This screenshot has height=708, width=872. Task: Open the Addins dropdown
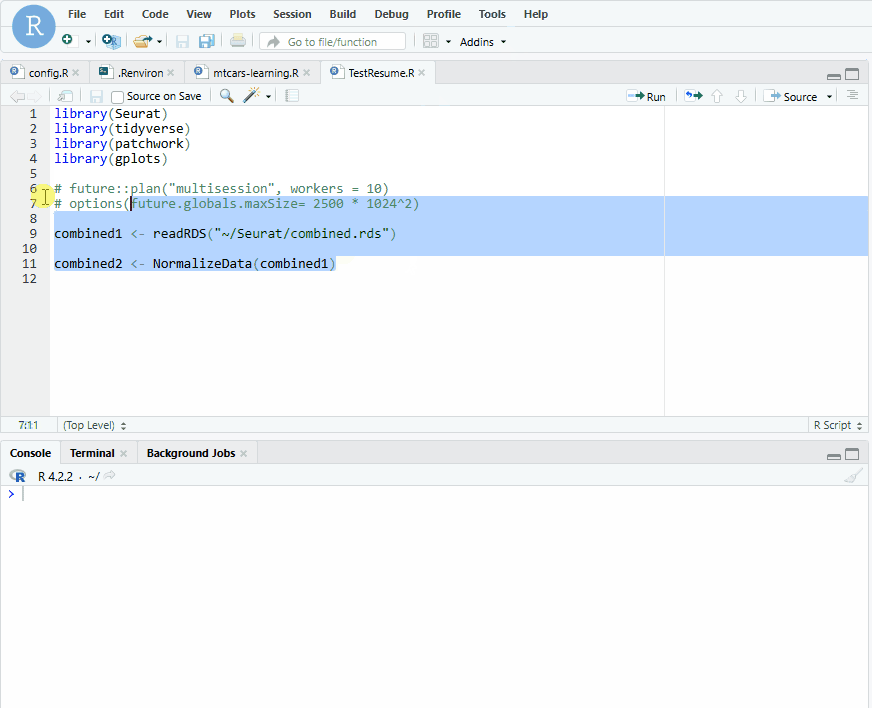tap(481, 41)
